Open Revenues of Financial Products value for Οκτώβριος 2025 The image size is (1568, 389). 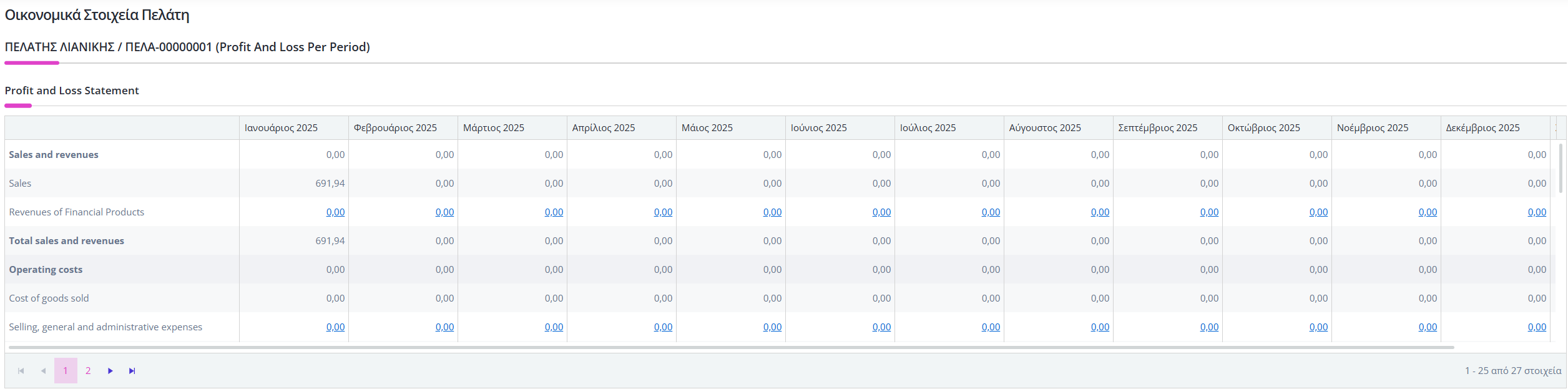[x=1318, y=212]
